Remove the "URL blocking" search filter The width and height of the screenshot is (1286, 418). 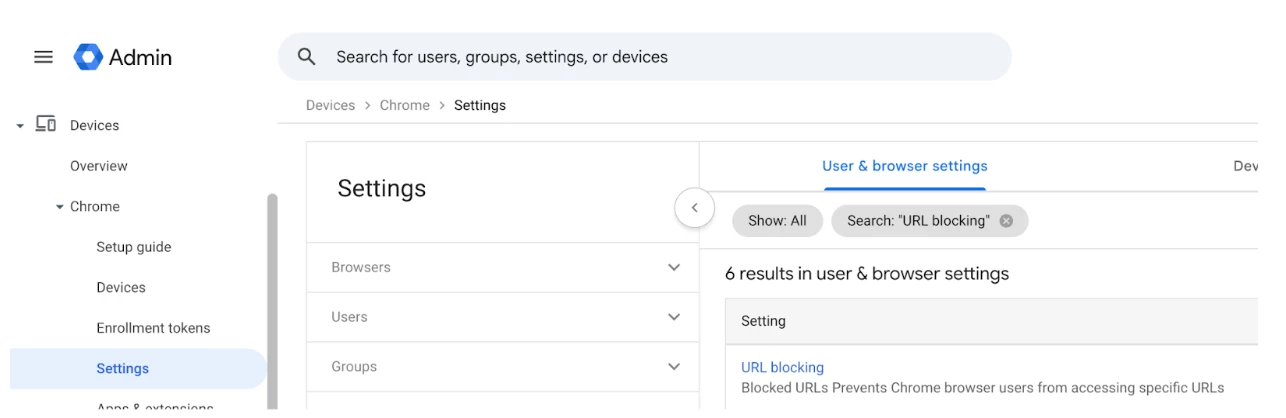[1006, 221]
